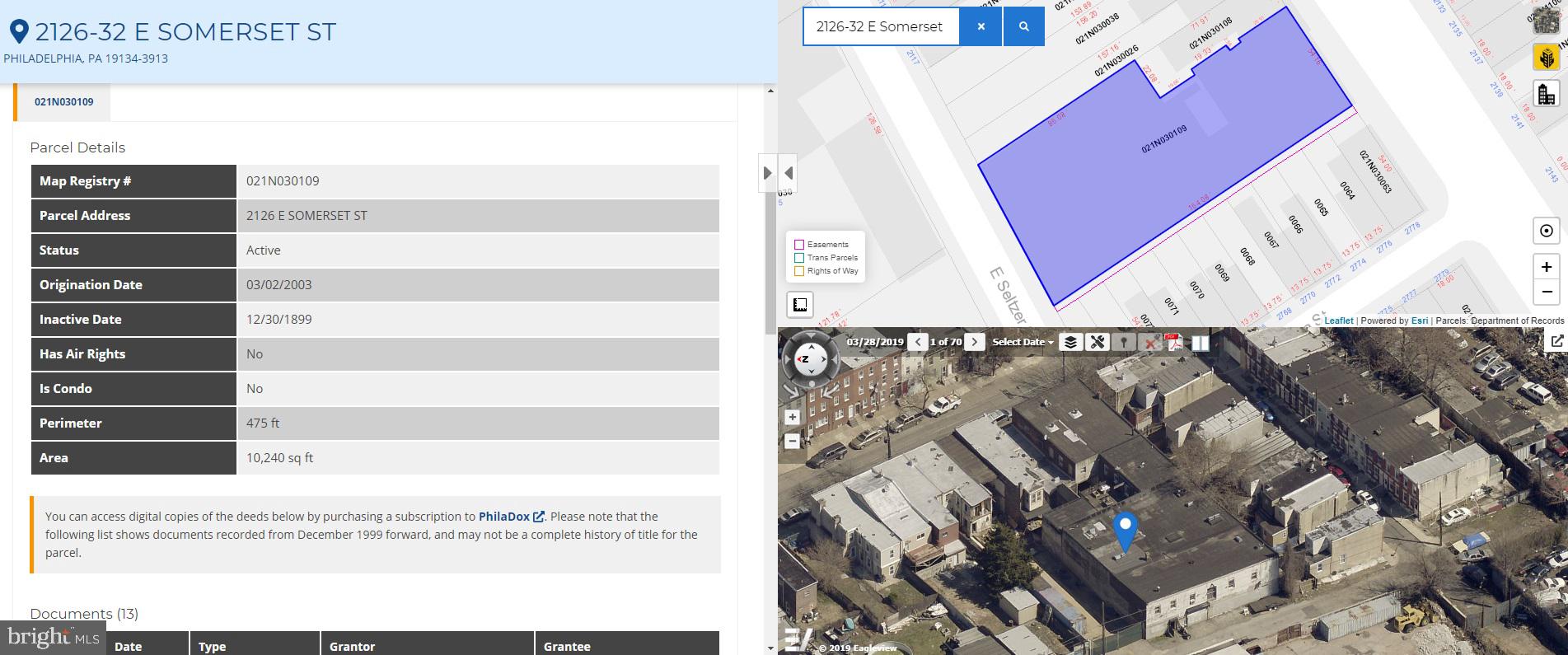The image size is (1568, 655).
Task: Expand the left panel with right arrow
Action: point(767,173)
